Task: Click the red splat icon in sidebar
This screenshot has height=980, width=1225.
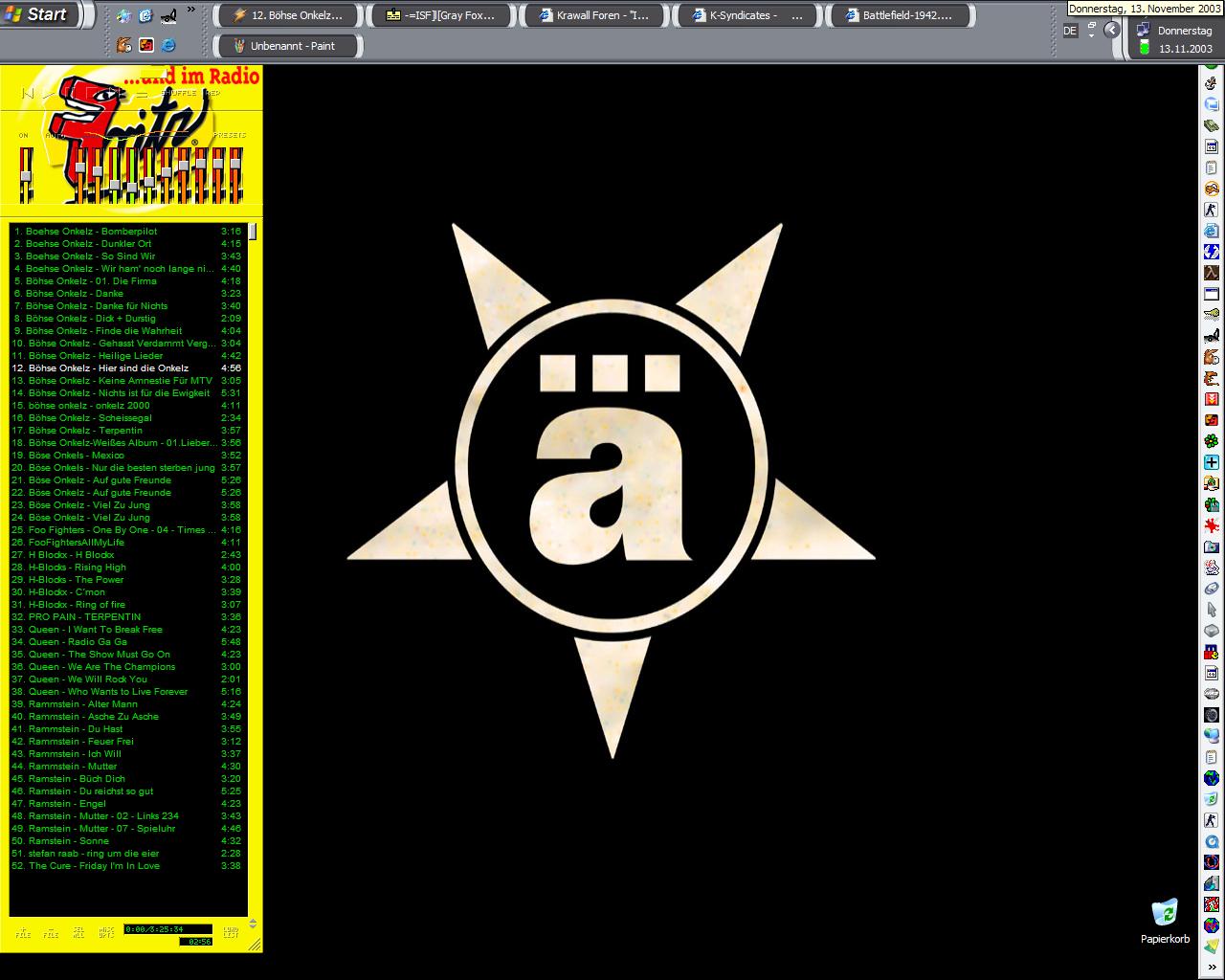Action: point(1211,525)
